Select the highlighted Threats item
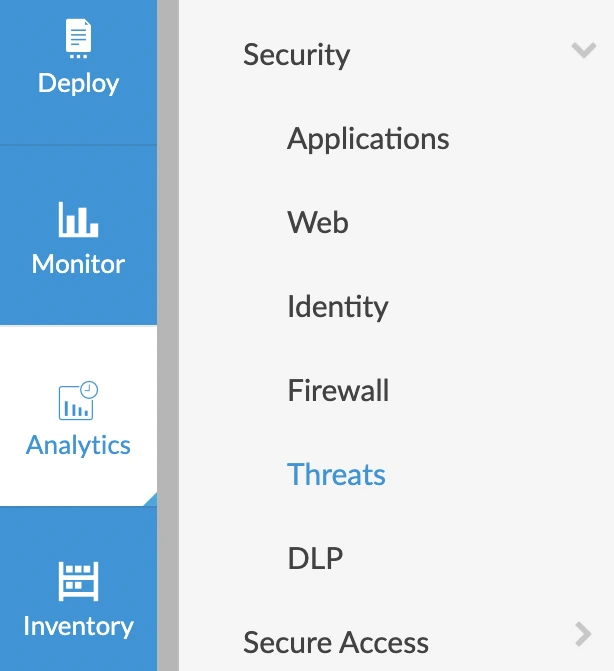614x671 pixels. point(336,474)
